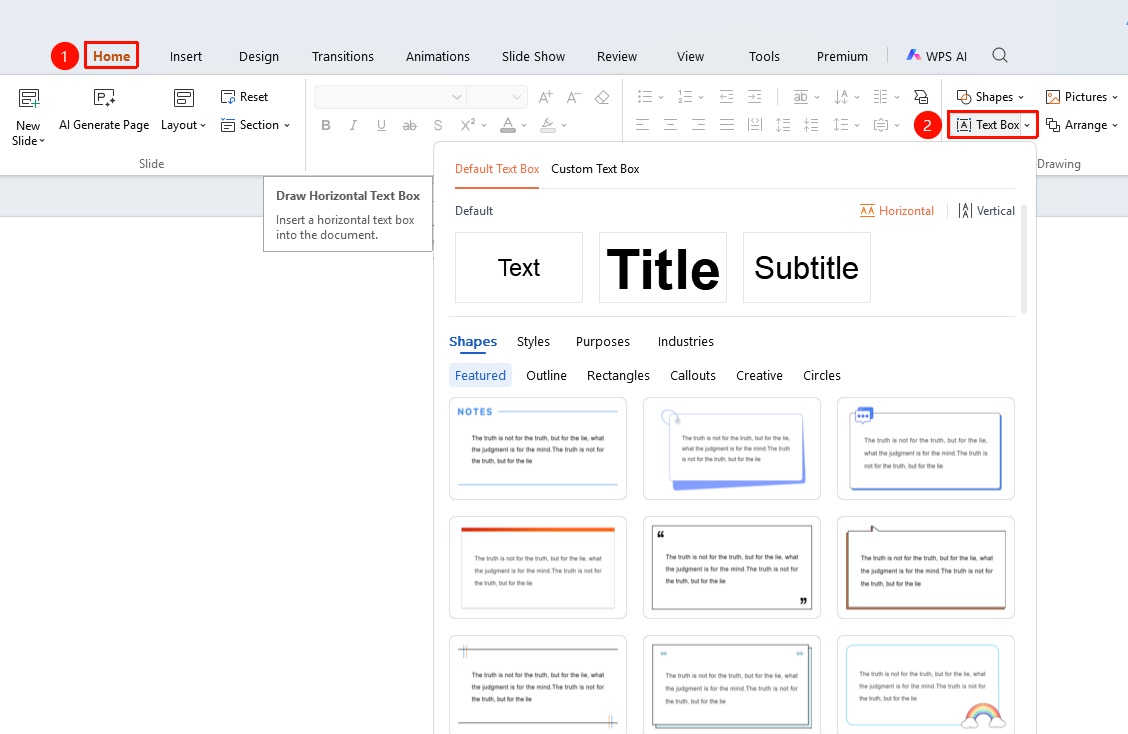Click the New Slide icon
The height and width of the screenshot is (734, 1128).
coord(29,98)
